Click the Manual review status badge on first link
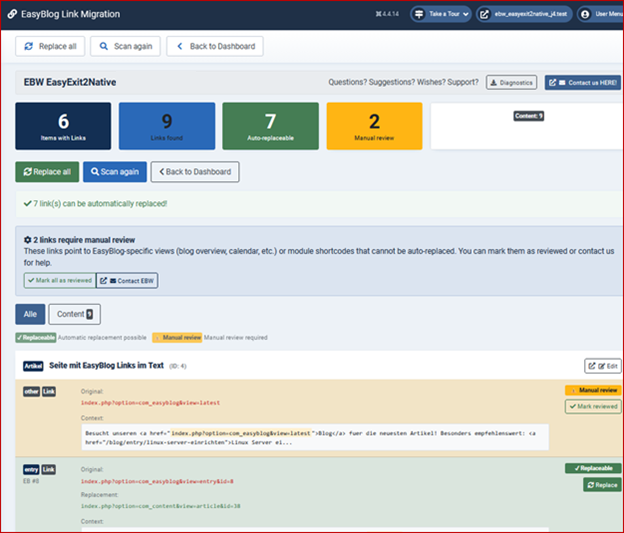Screen dimensions: 624x533 pyautogui.click(x=593, y=390)
